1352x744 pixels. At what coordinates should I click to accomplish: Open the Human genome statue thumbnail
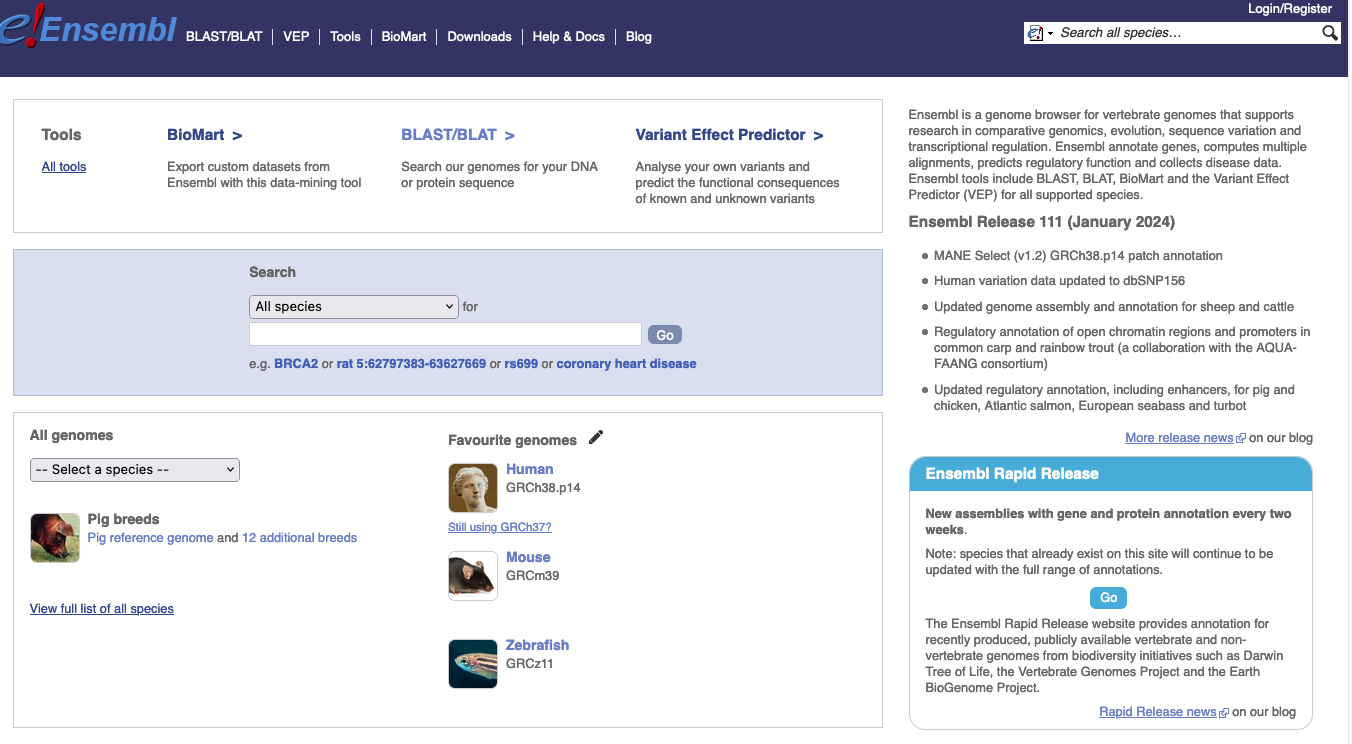pyautogui.click(x=473, y=488)
